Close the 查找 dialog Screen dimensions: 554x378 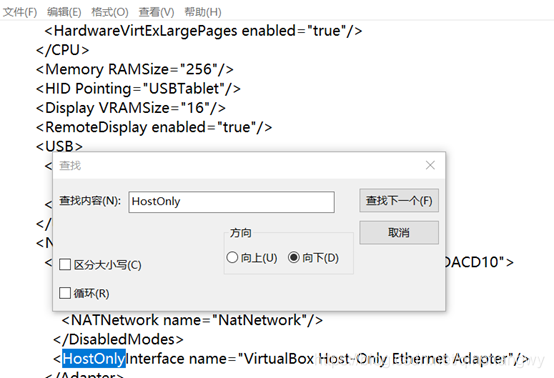click(x=430, y=165)
